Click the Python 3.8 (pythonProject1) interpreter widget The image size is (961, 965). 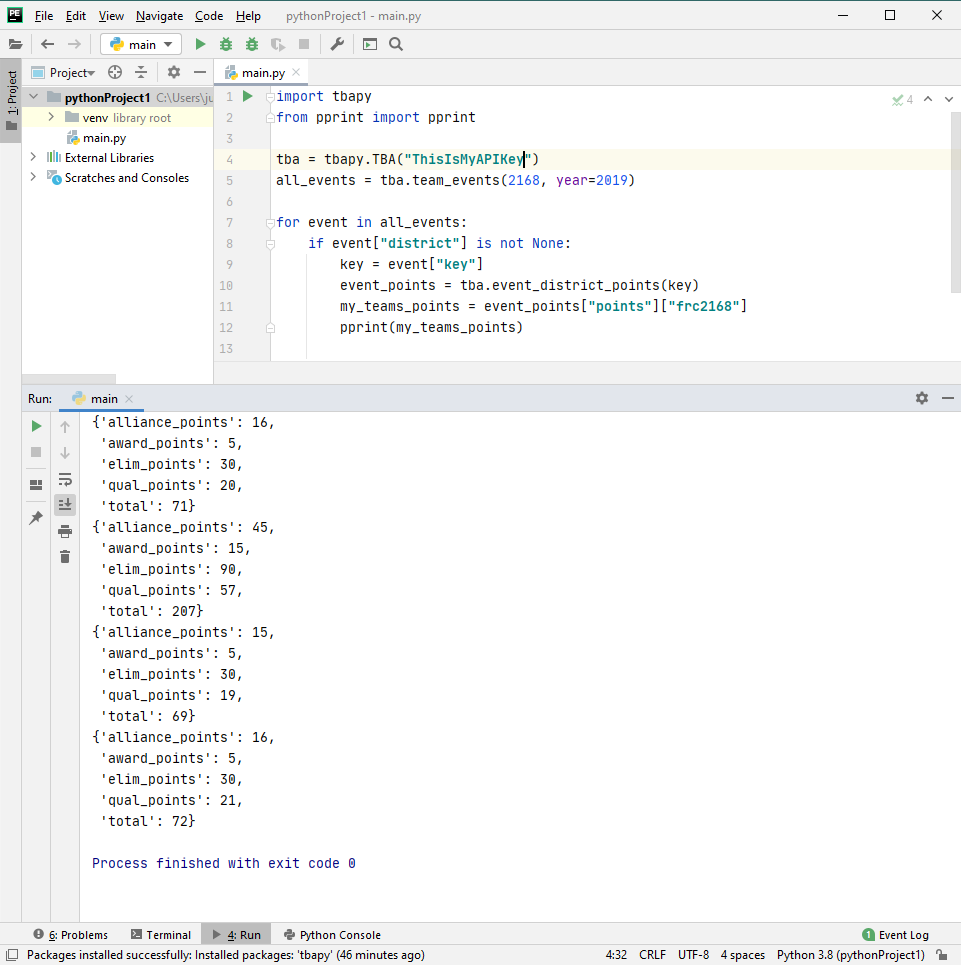(850, 955)
